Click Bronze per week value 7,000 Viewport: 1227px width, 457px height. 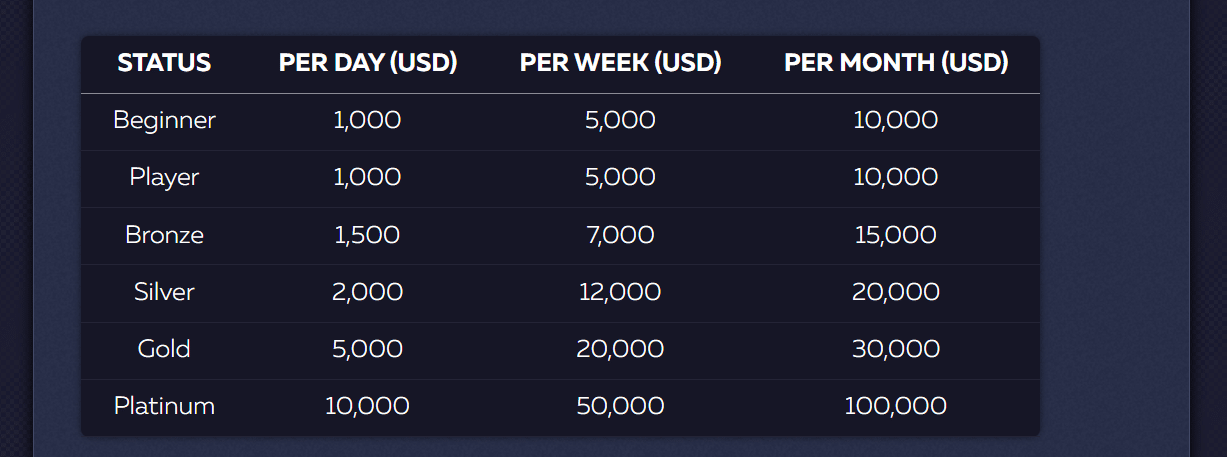pyautogui.click(x=620, y=235)
